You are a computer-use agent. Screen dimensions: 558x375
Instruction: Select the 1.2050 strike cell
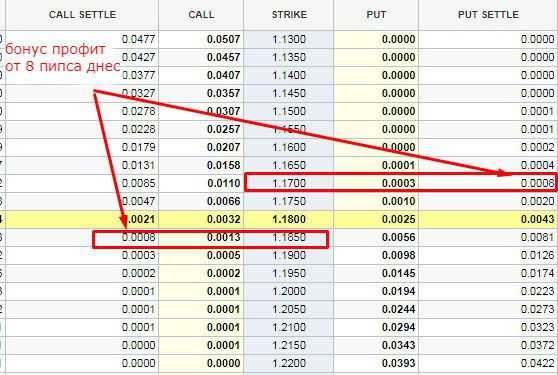[289, 309]
